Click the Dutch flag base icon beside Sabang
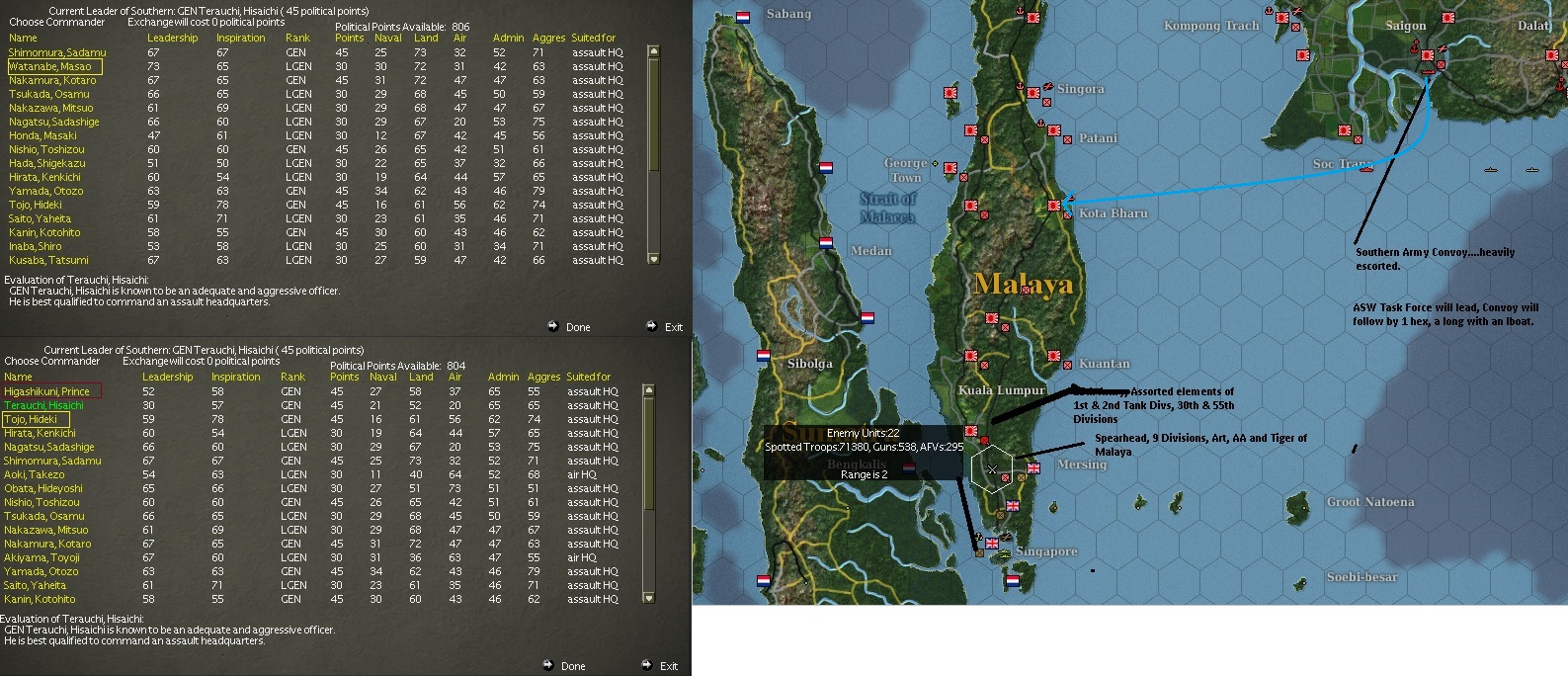Viewport: 1568px width, 676px height. (744, 18)
